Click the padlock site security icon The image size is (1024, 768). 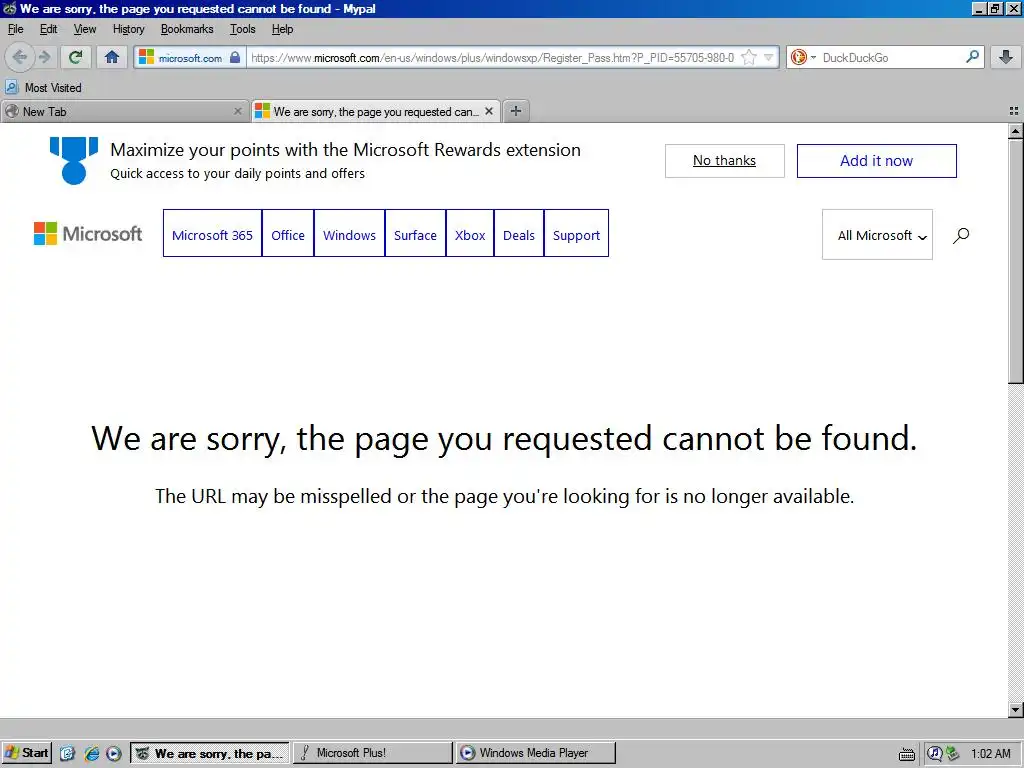235,57
